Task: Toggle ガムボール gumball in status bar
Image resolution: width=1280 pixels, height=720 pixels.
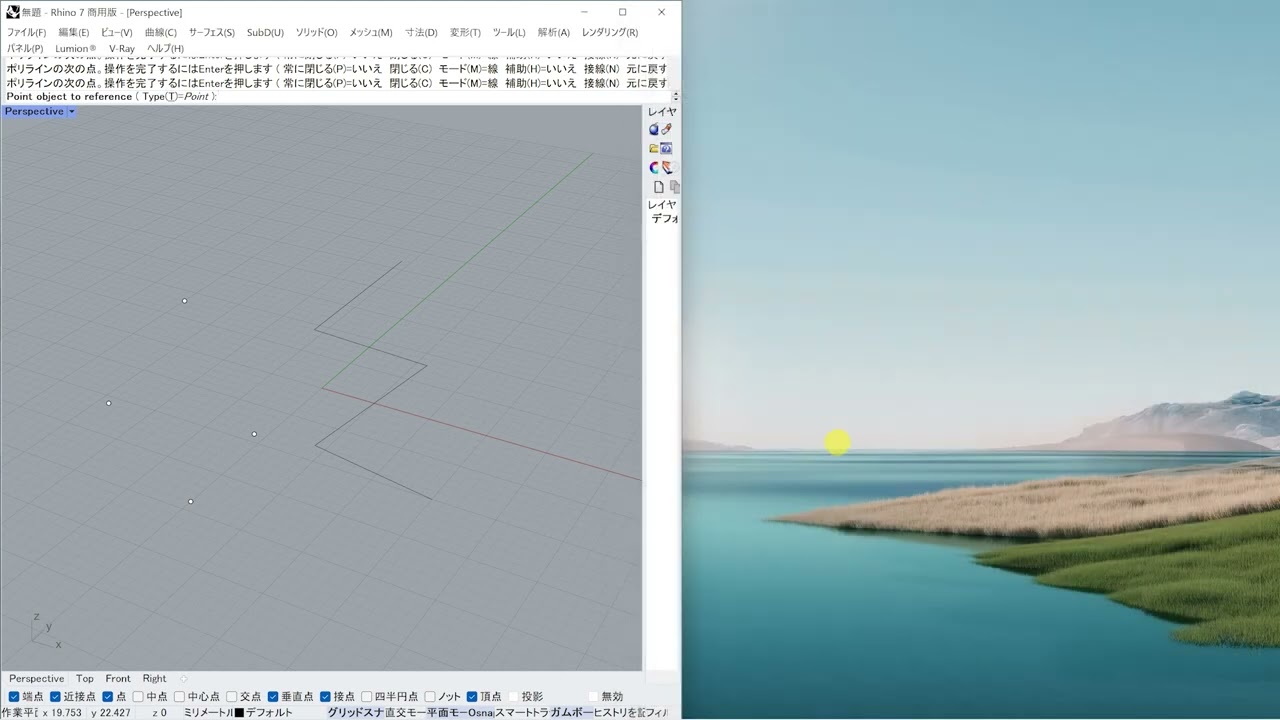Action: (571, 713)
